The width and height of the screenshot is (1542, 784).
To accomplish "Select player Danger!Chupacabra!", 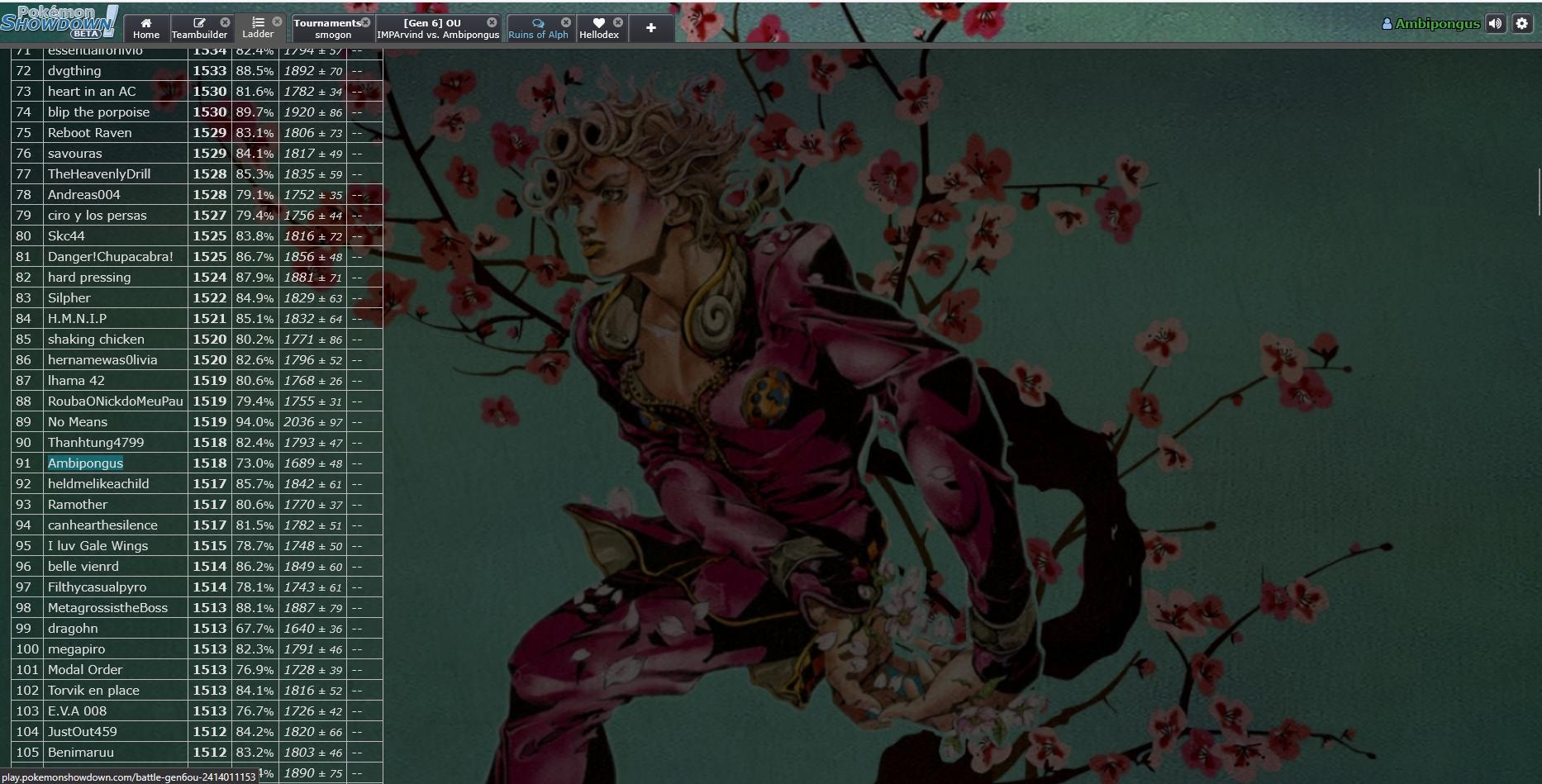I will click(x=111, y=257).
